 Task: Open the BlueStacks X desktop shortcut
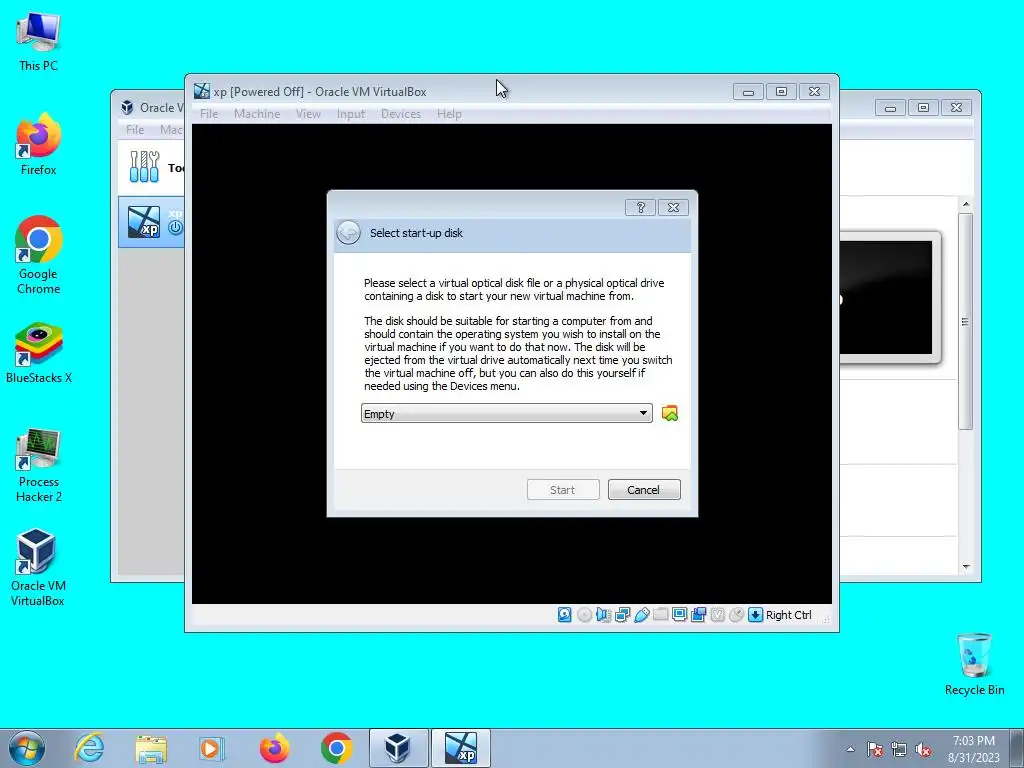point(39,353)
